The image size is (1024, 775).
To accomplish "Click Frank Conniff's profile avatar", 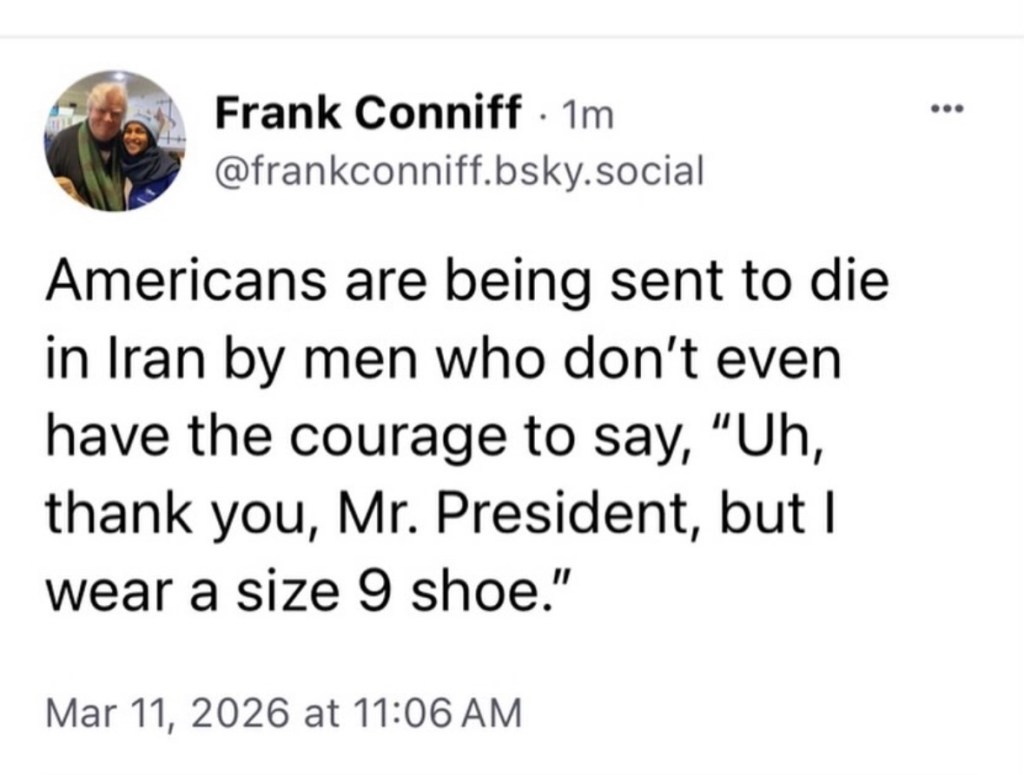I will tap(110, 140).
